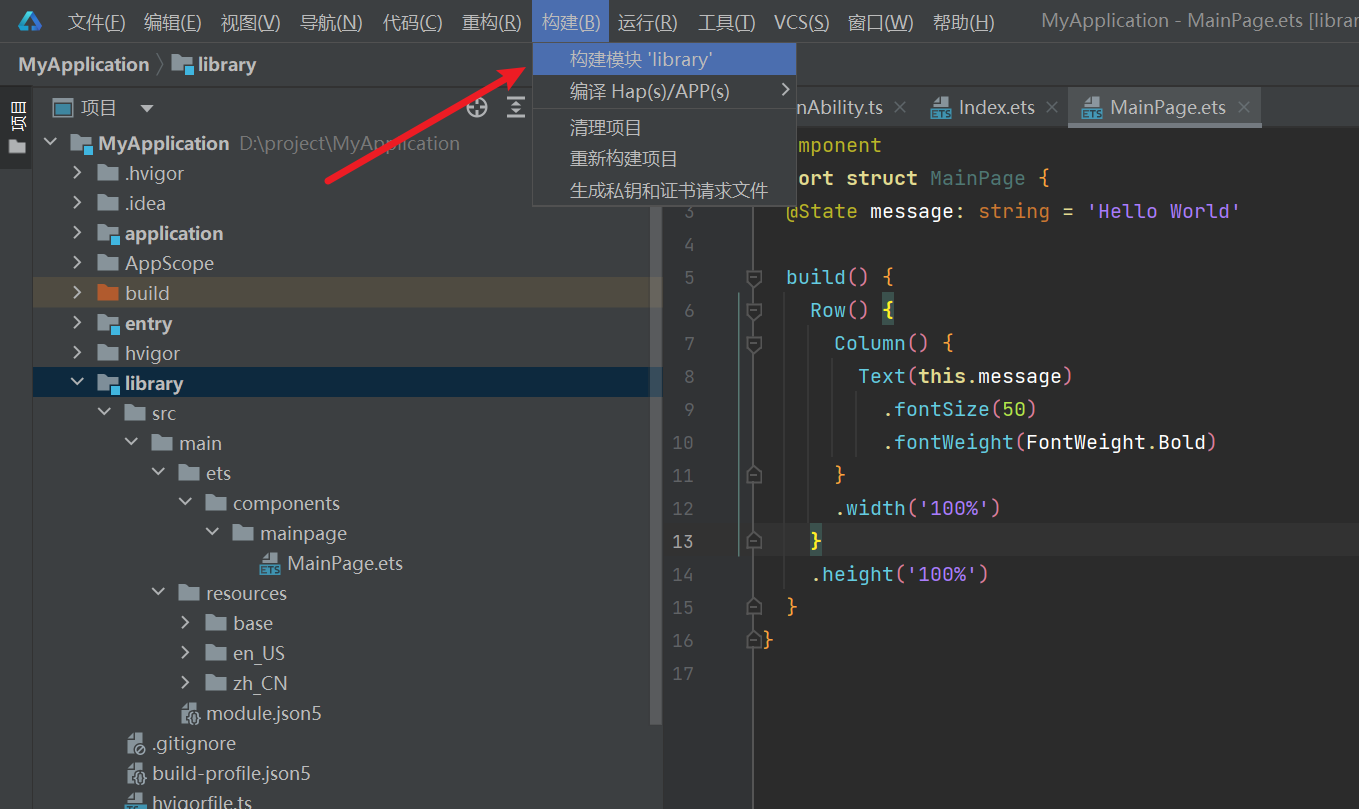This screenshot has width=1359, height=809.
Task: Click the module.json5 file icon
Action: click(x=190, y=714)
